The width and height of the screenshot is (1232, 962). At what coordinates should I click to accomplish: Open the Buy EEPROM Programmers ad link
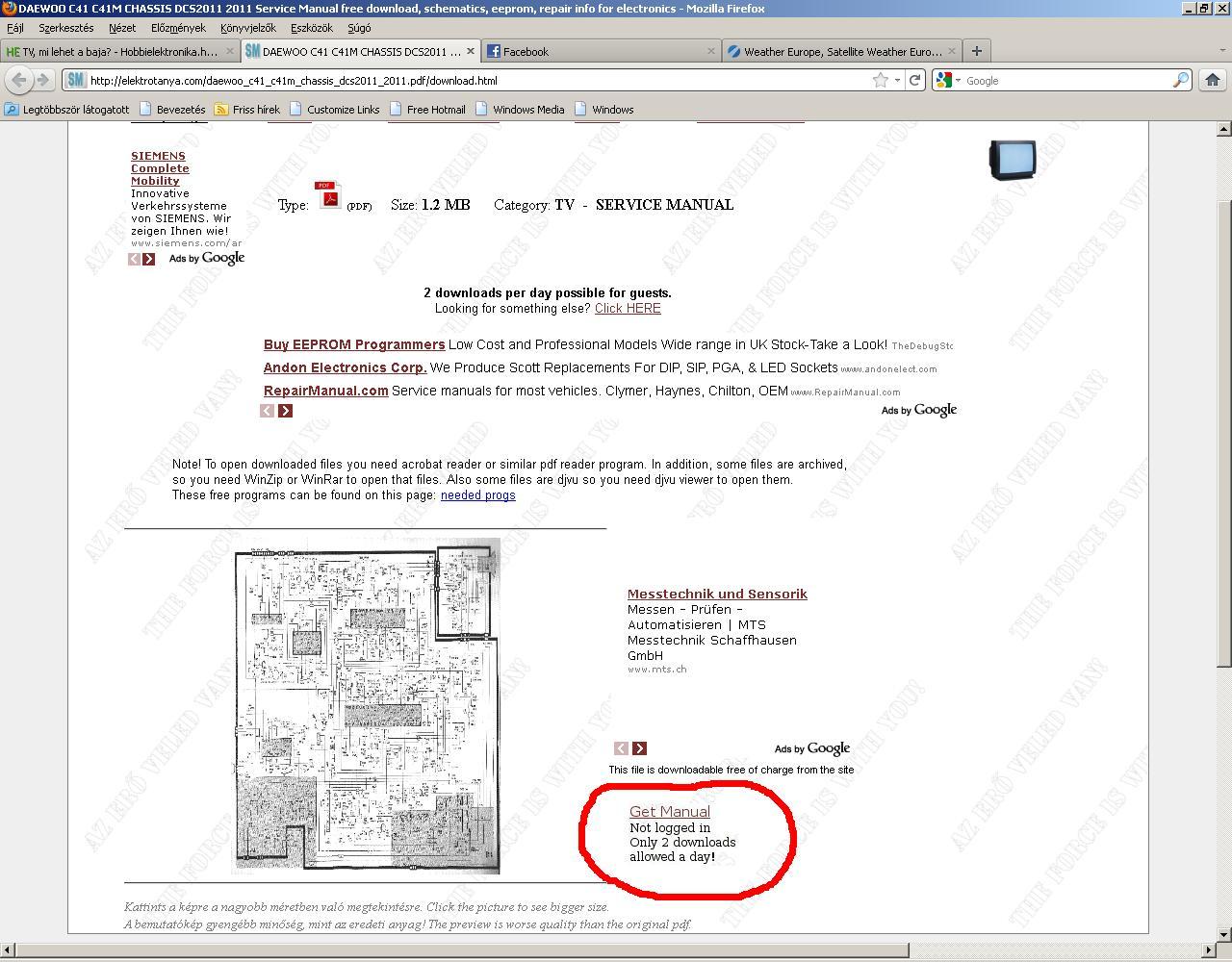354,344
